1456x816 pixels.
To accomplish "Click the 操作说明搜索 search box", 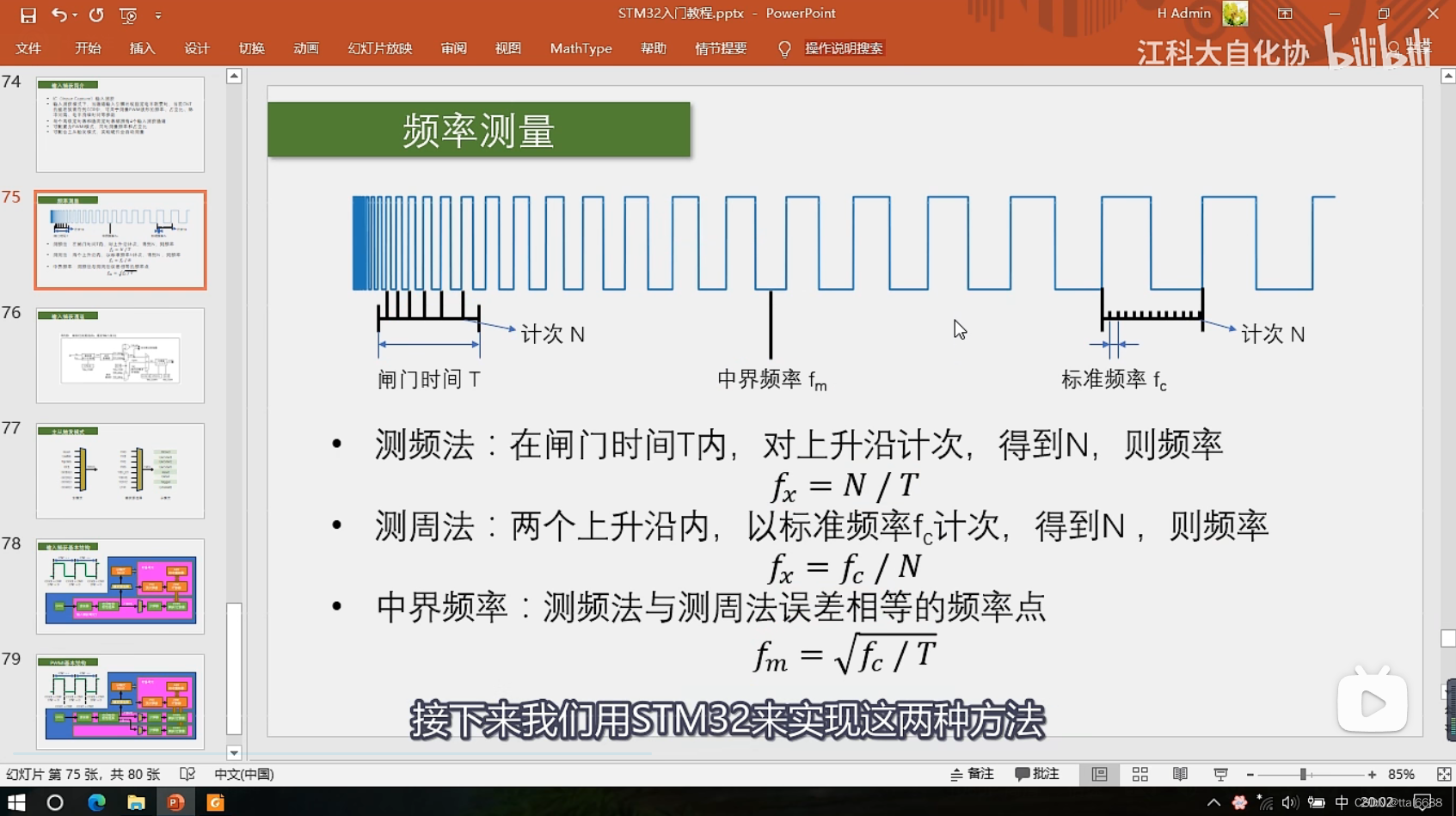I will click(x=844, y=48).
